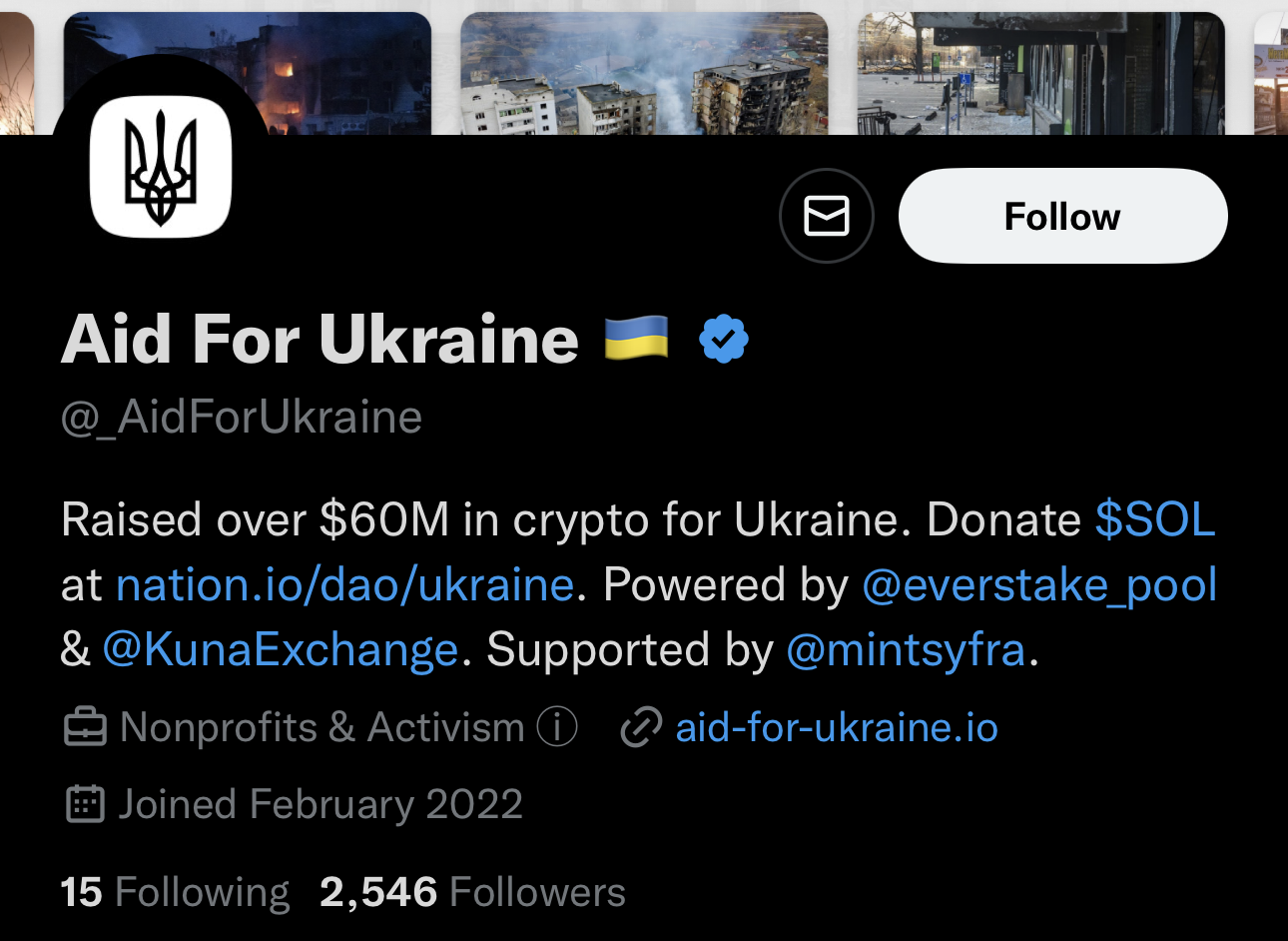Open the @mintsyfra profile mention
This screenshot has width=1288, height=941.
pyautogui.click(x=905, y=648)
